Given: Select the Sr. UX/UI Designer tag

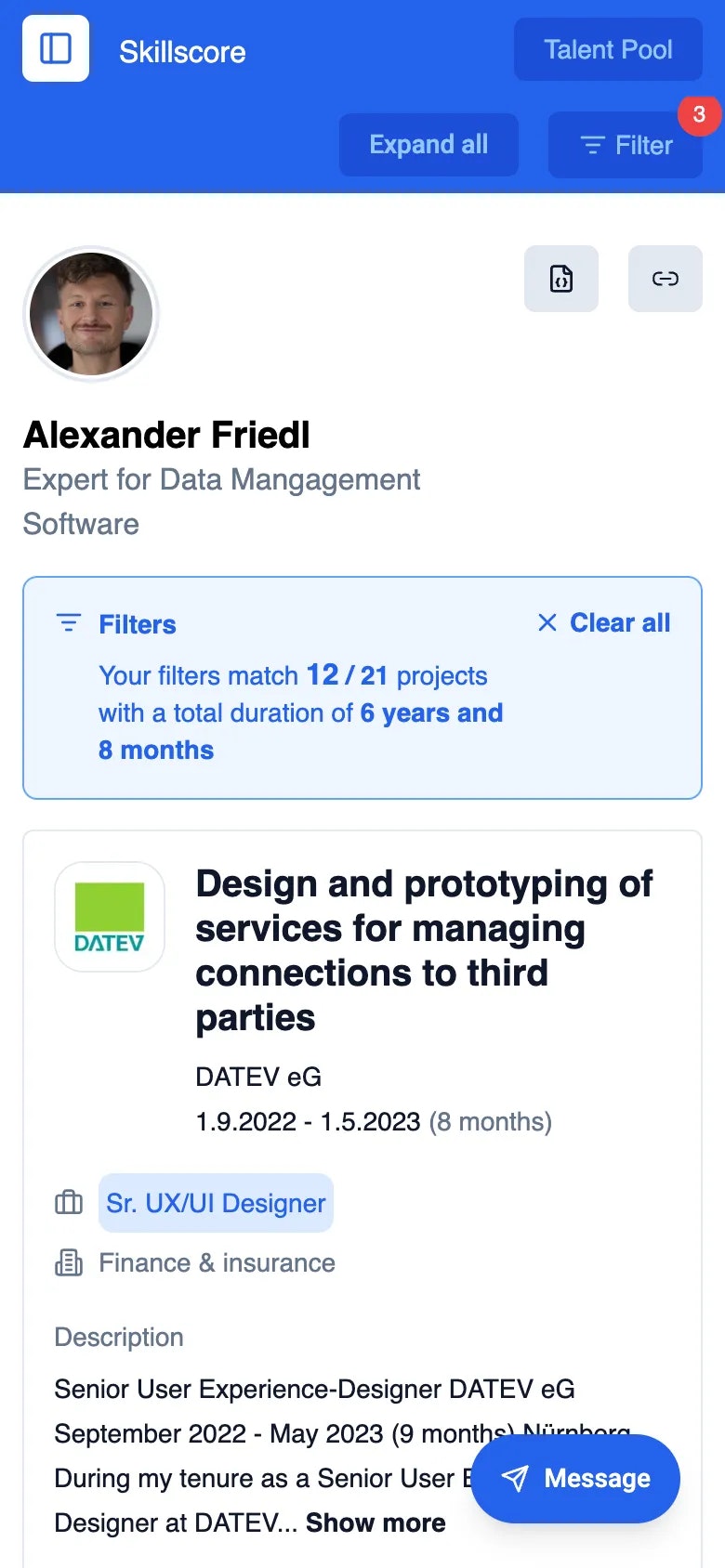Looking at the screenshot, I should tap(216, 1203).
